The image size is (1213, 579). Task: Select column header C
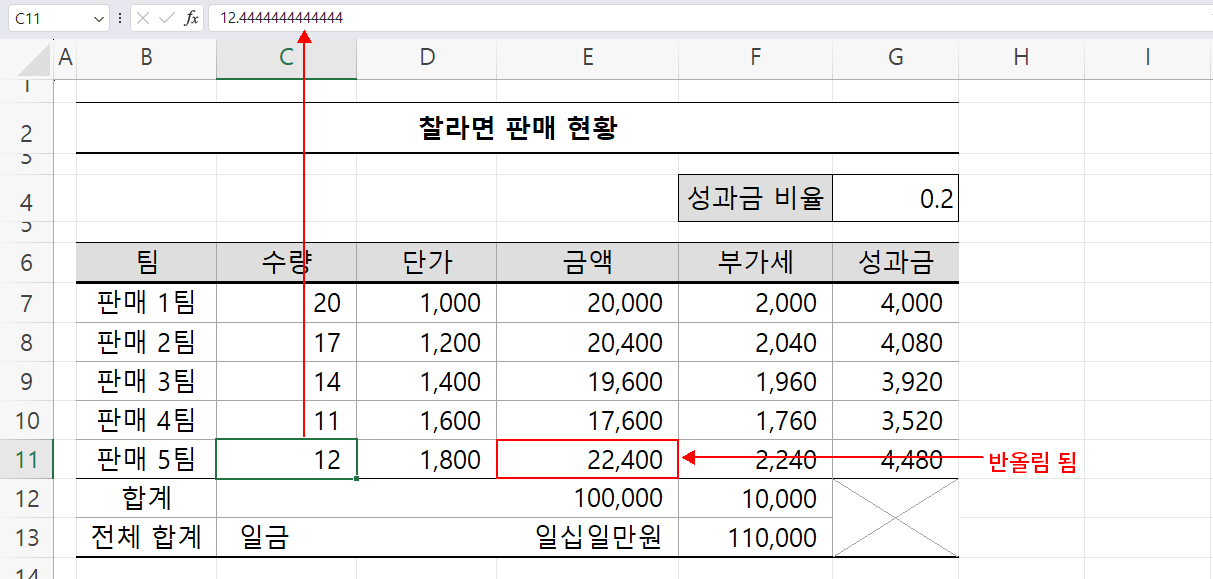point(286,57)
